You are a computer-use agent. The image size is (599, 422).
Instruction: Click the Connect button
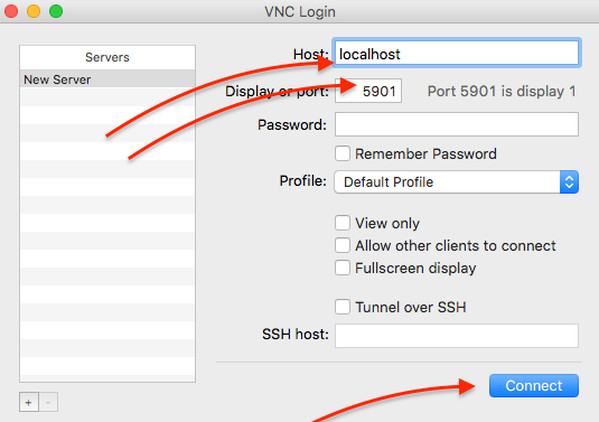pos(534,385)
